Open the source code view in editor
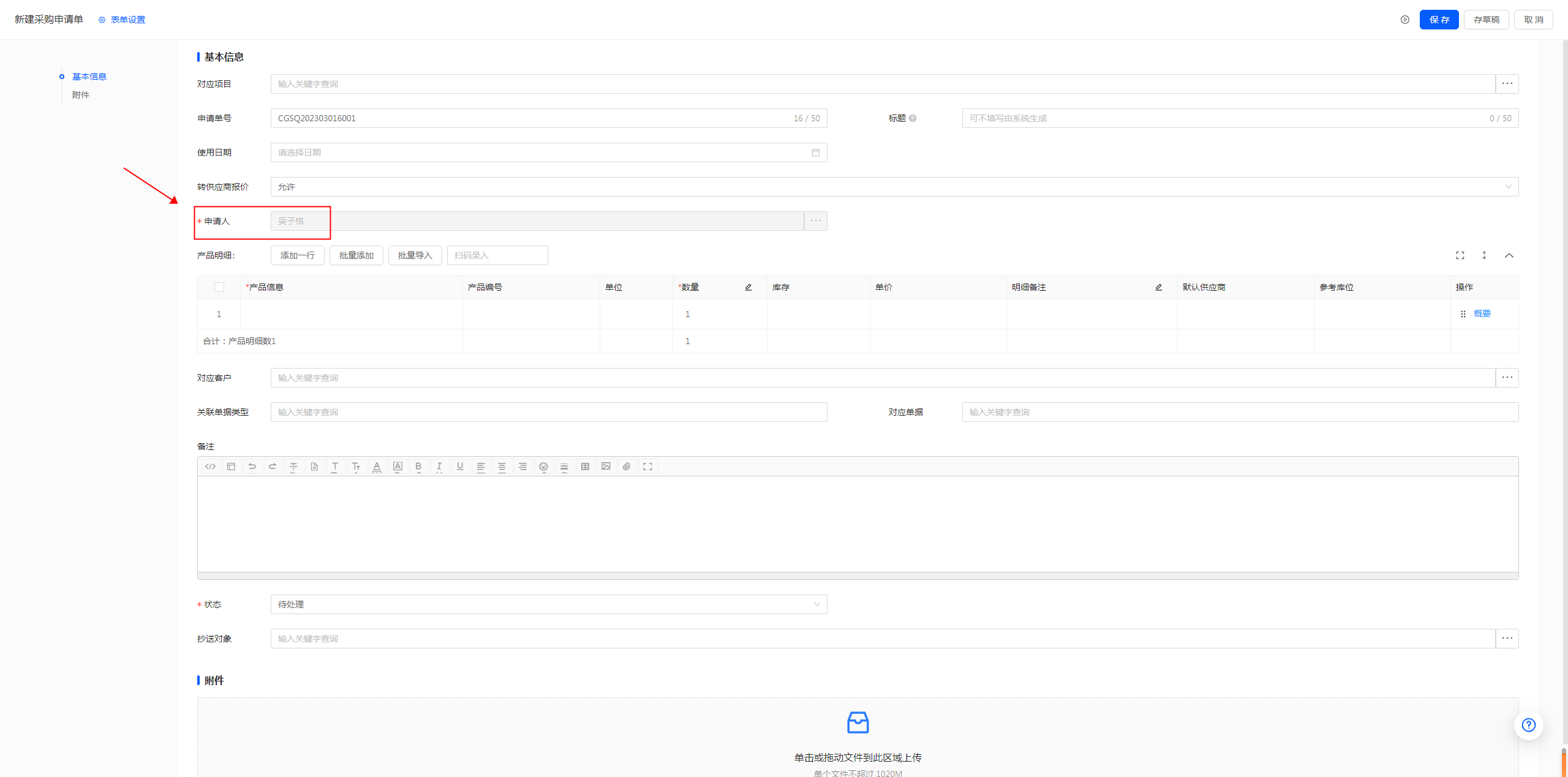The image size is (1568, 777). point(210,467)
